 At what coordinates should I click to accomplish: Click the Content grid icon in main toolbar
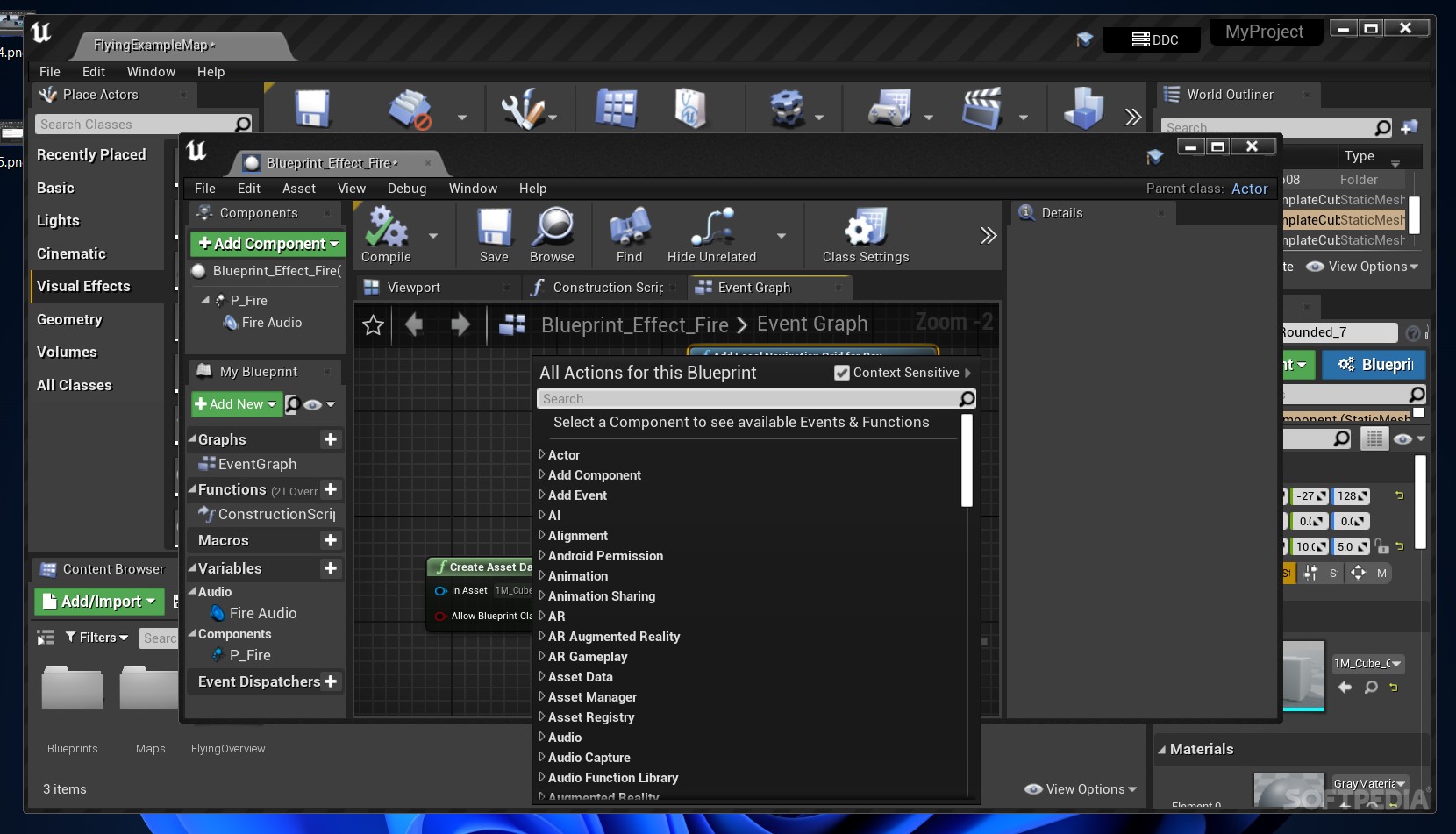tap(616, 110)
